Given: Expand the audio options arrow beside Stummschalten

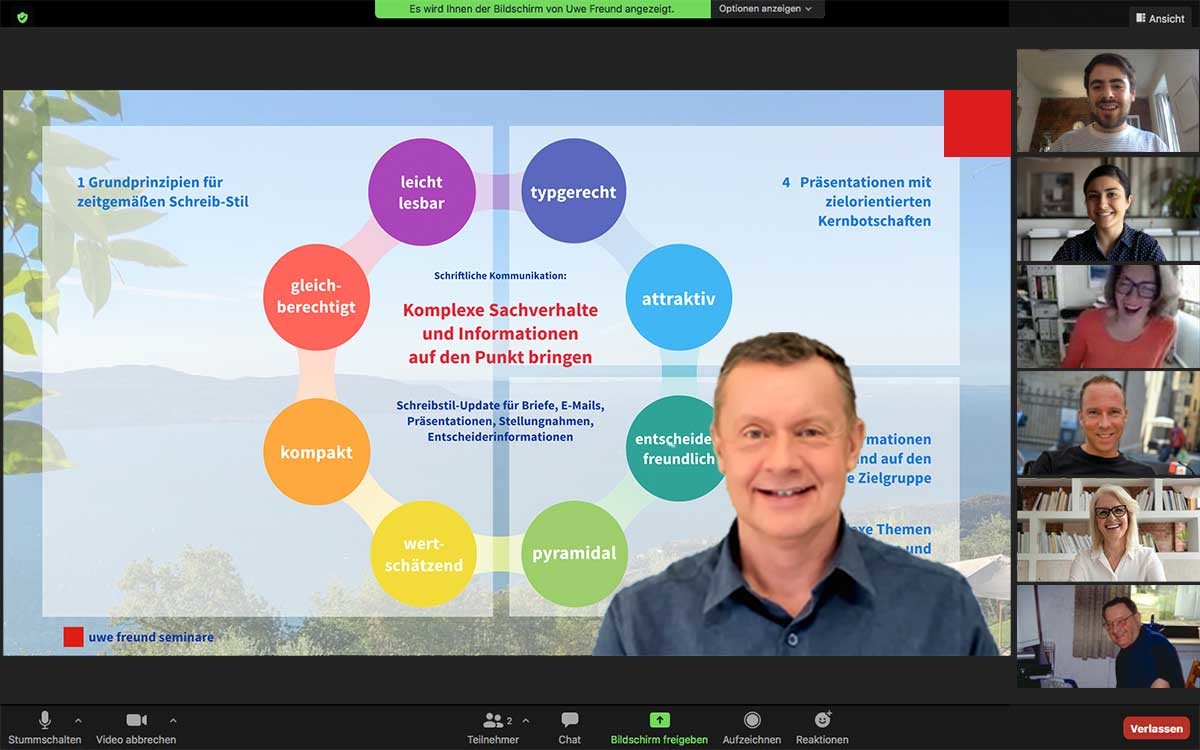Looking at the screenshot, I should pyautogui.click(x=78, y=720).
